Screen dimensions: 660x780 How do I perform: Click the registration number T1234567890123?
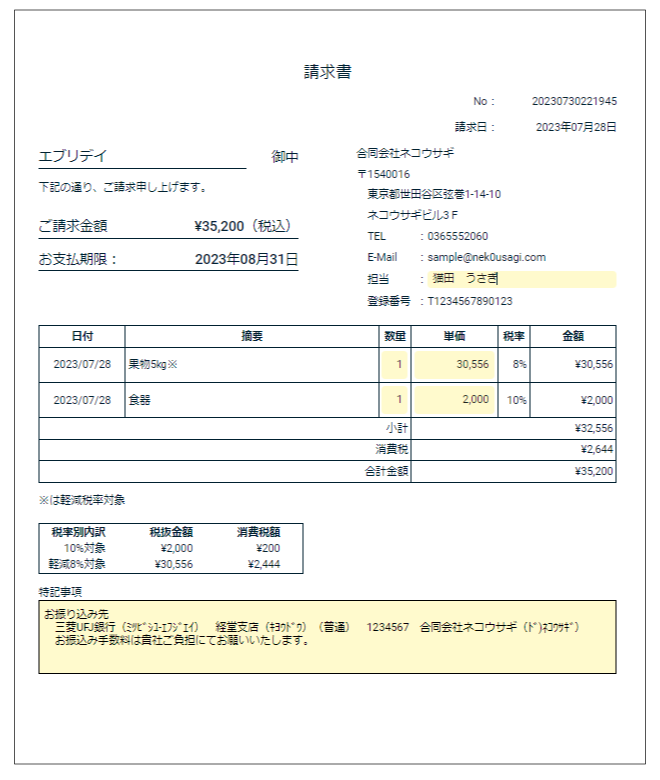pos(470,301)
